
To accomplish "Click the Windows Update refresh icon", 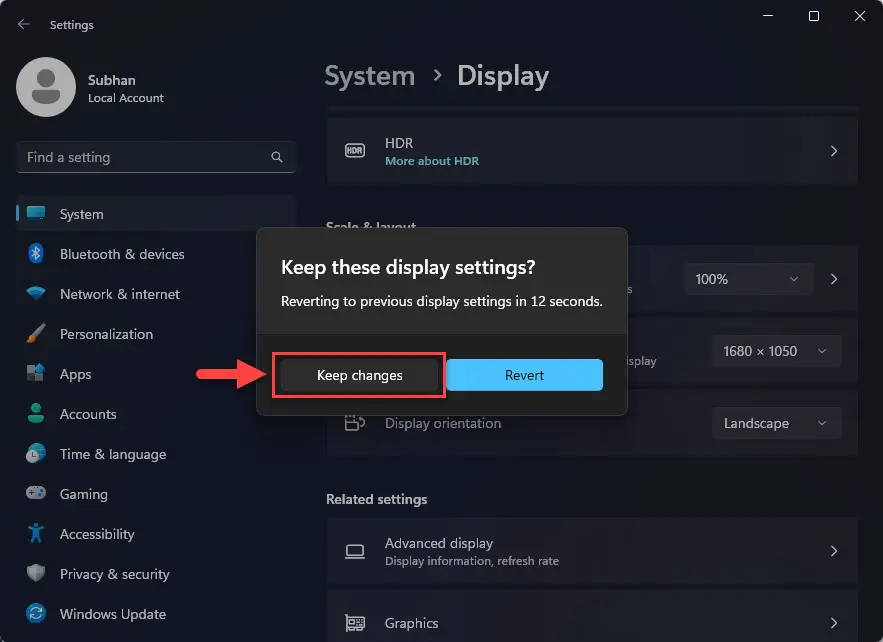I will [36, 613].
